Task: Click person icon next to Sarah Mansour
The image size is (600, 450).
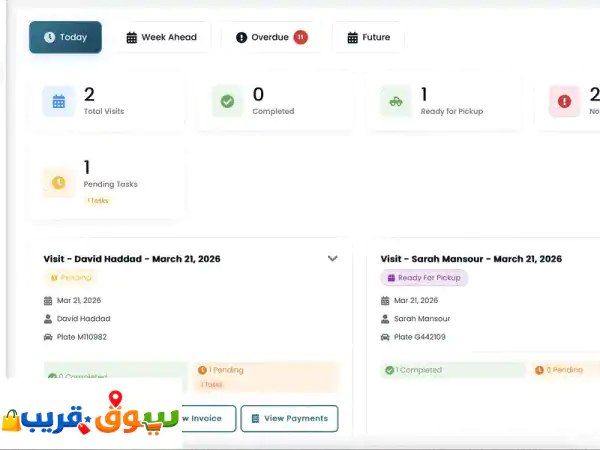Action: [385, 319]
